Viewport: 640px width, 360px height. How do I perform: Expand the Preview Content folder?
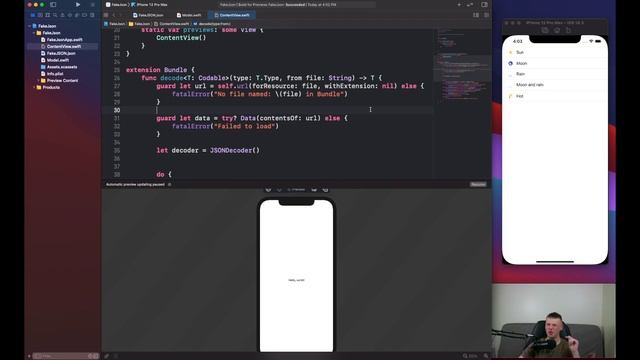coord(38,80)
